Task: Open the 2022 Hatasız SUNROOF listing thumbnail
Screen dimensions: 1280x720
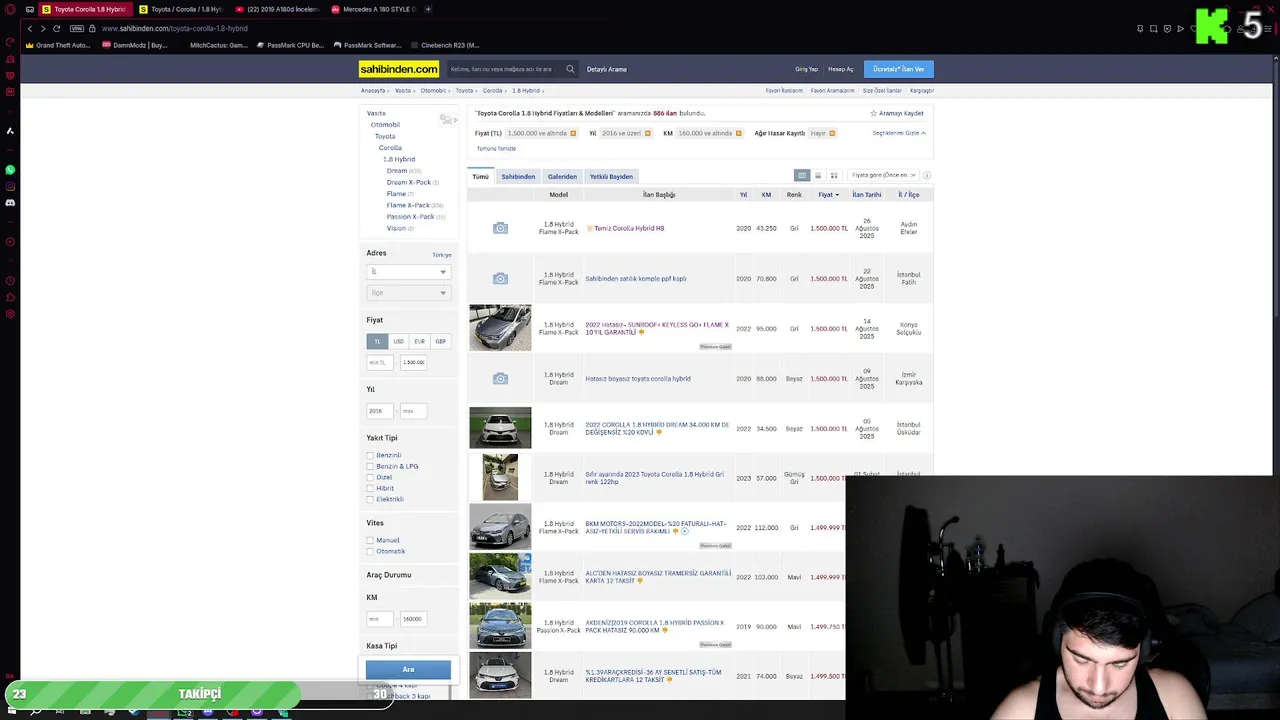Action: [x=500, y=328]
